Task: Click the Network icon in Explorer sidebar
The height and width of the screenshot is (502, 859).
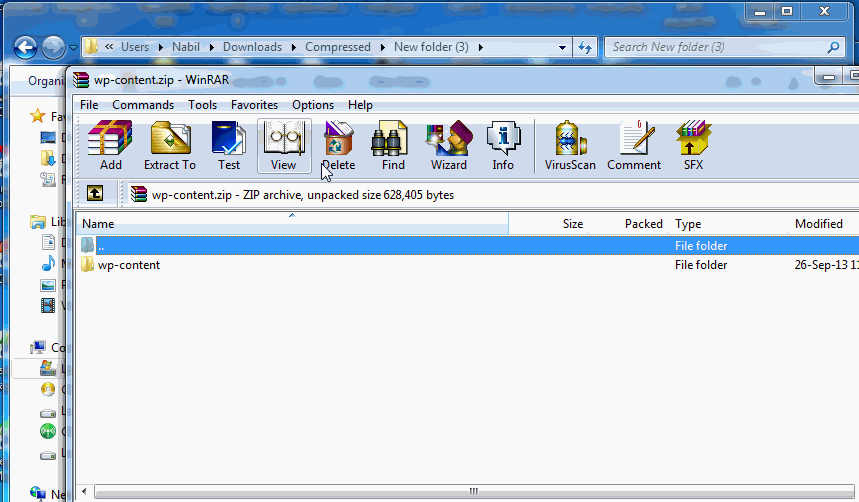Action: pos(38,493)
